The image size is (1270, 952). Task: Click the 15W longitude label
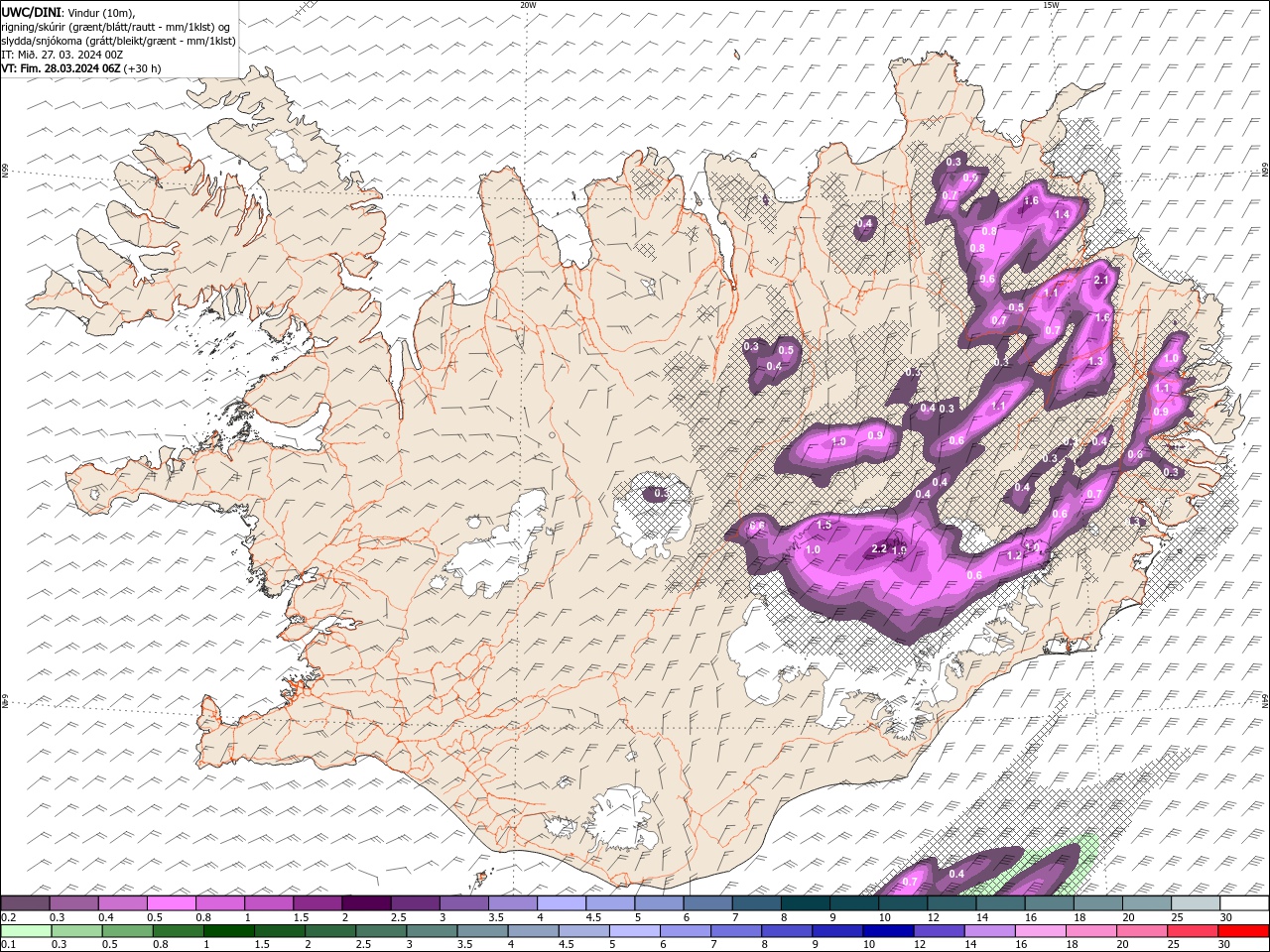(x=1051, y=5)
